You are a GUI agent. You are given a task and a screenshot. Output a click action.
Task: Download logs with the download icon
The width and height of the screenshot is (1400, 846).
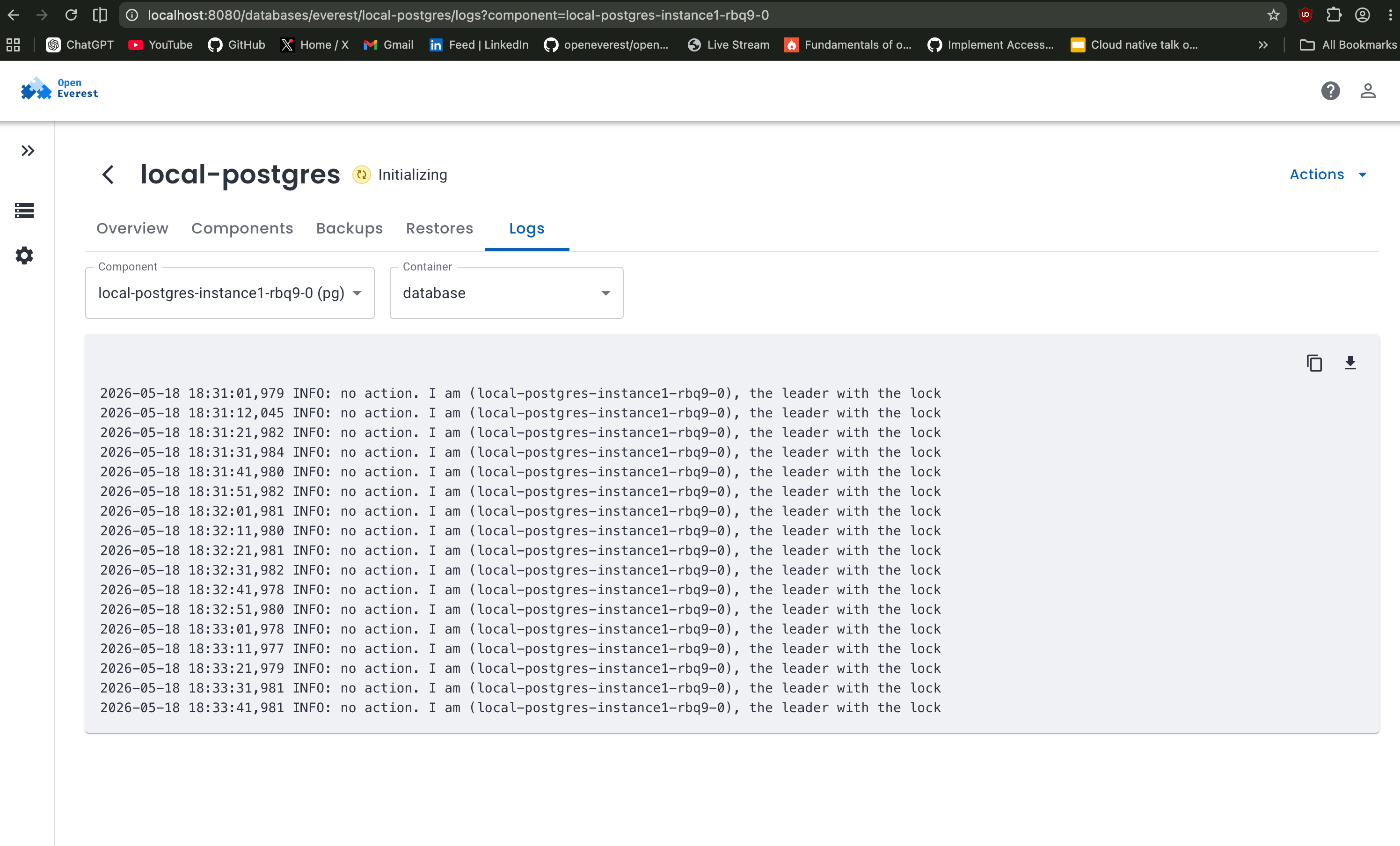[x=1350, y=363]
